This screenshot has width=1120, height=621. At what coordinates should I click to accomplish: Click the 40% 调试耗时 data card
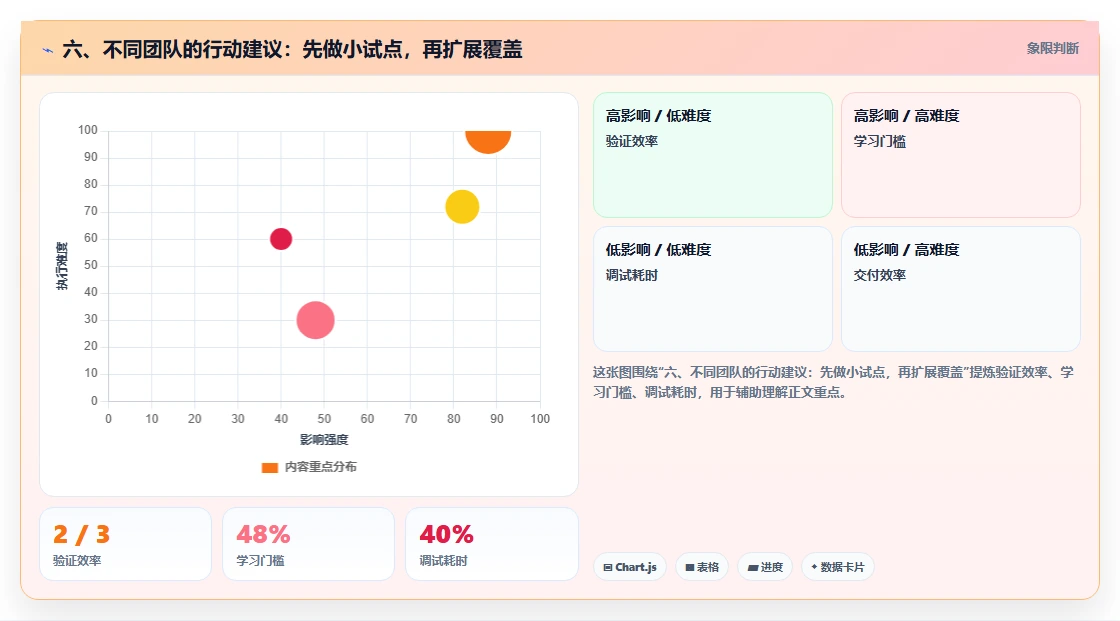coord(491,544)
